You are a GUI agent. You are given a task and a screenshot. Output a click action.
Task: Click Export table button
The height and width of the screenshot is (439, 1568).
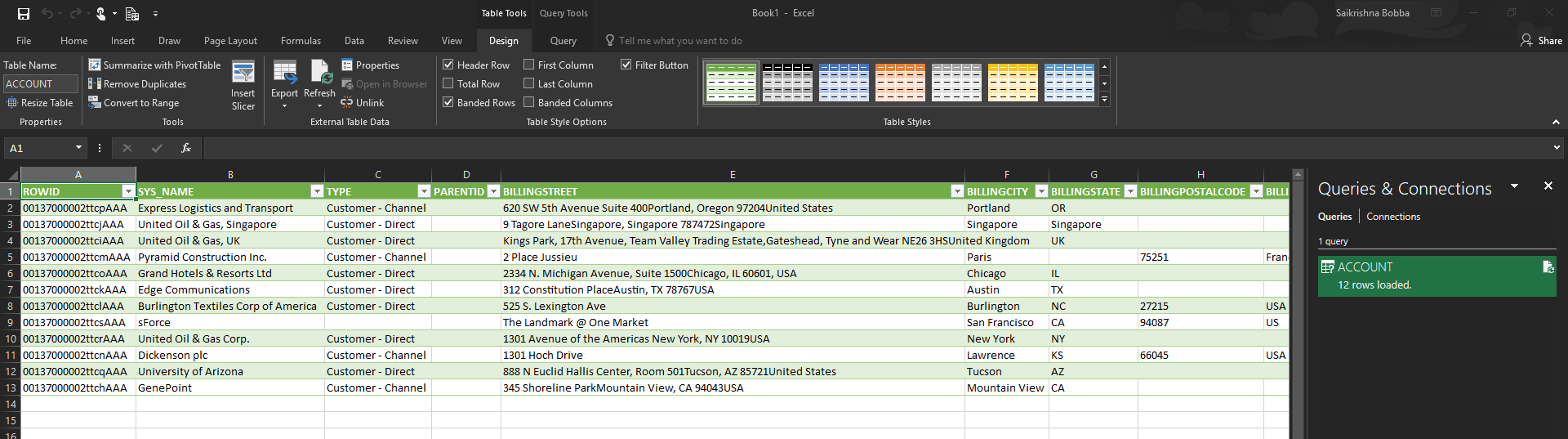point(284,85)
